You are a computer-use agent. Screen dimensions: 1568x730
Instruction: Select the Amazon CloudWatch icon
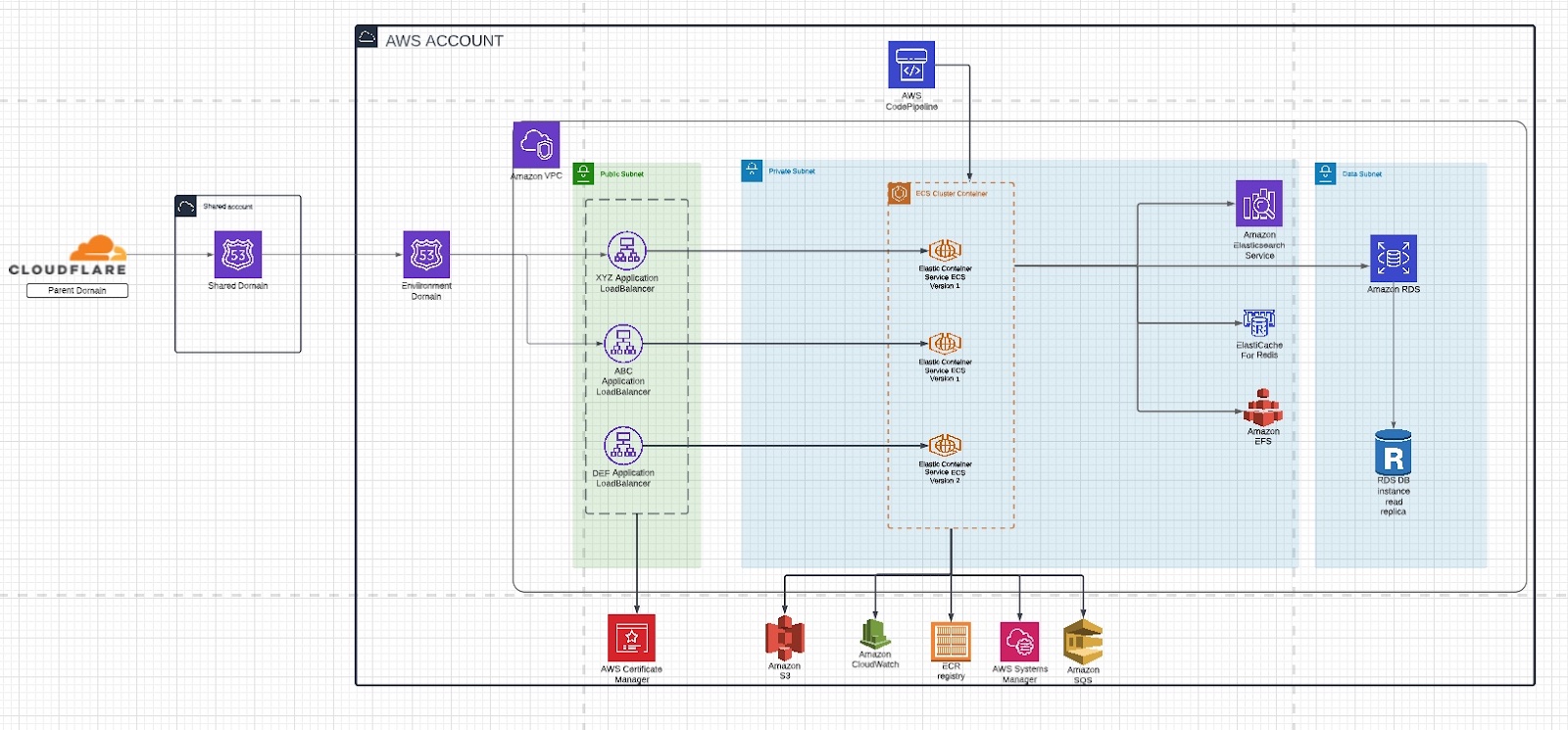(x=875, y=634)
